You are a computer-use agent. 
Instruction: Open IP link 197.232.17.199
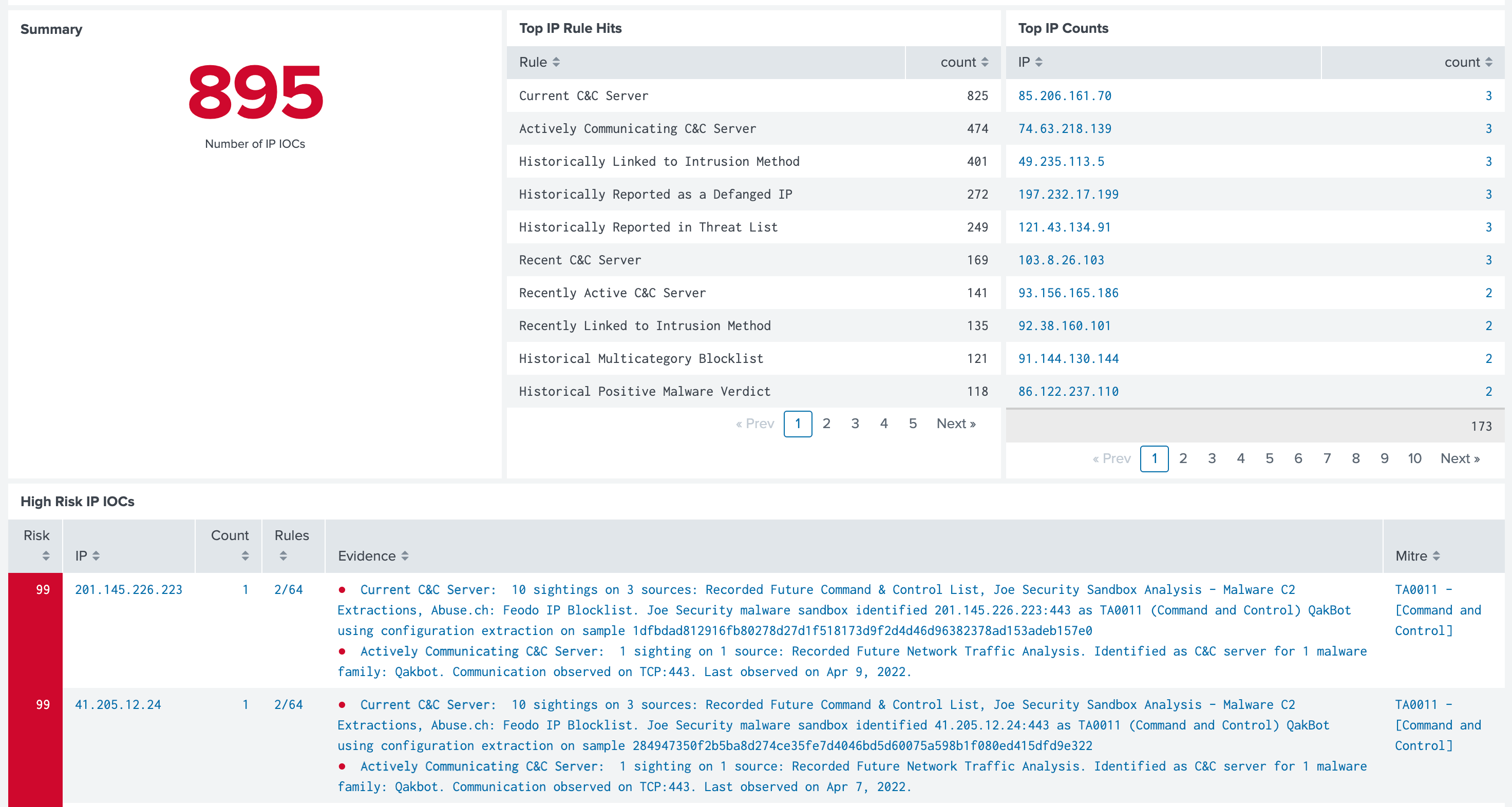click(x=1068, y=194)
